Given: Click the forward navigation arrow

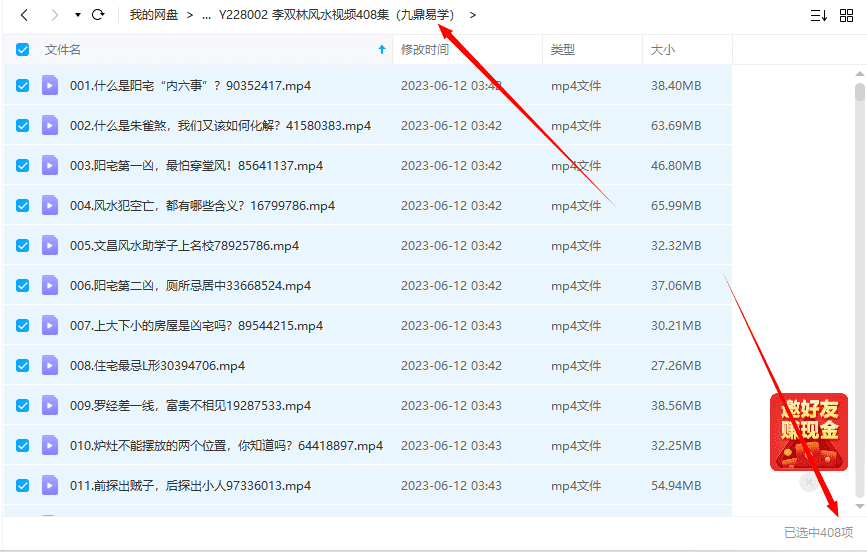Looking at the screenshot, I should [x=54, y=15].
